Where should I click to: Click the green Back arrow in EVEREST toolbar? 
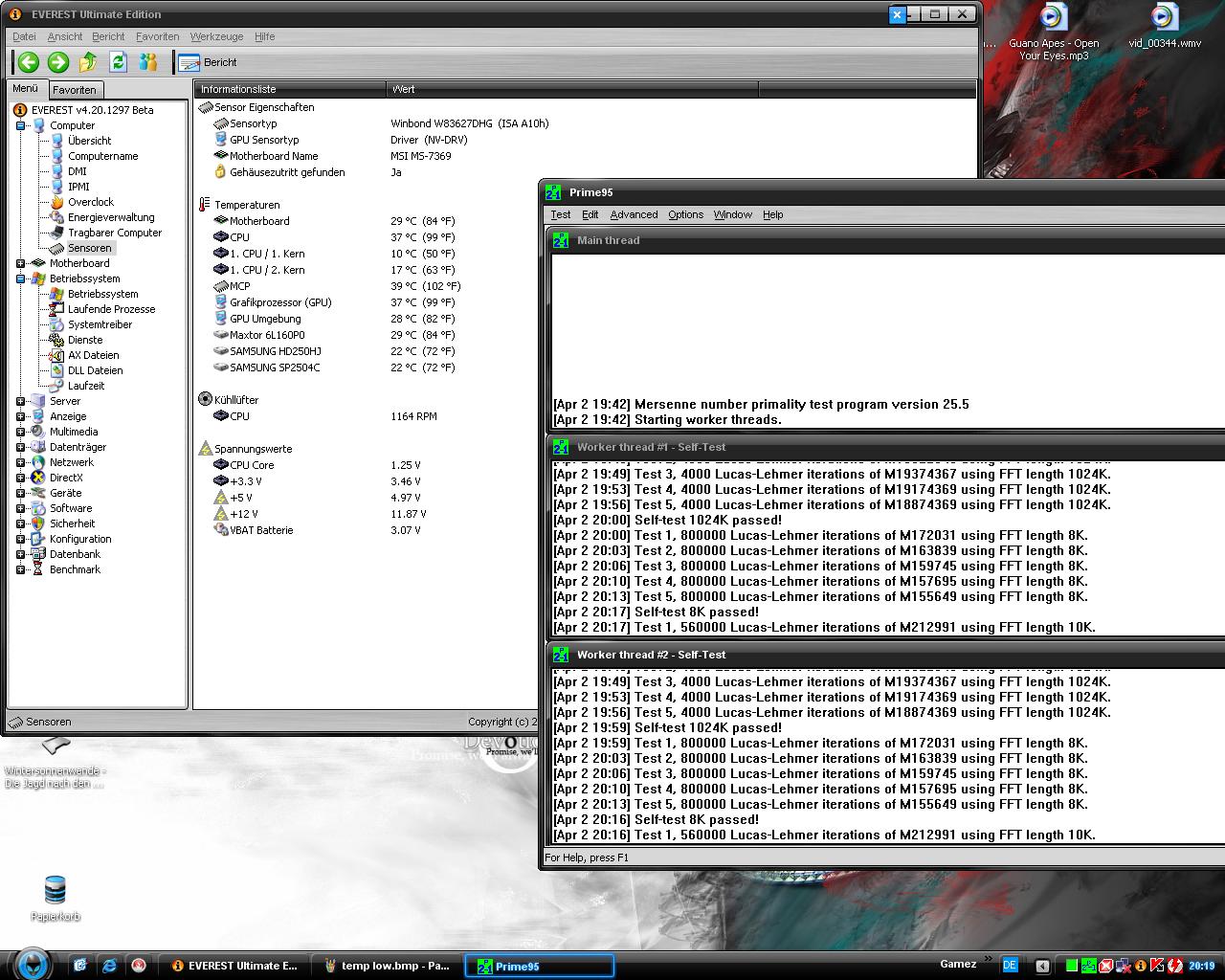29,62
